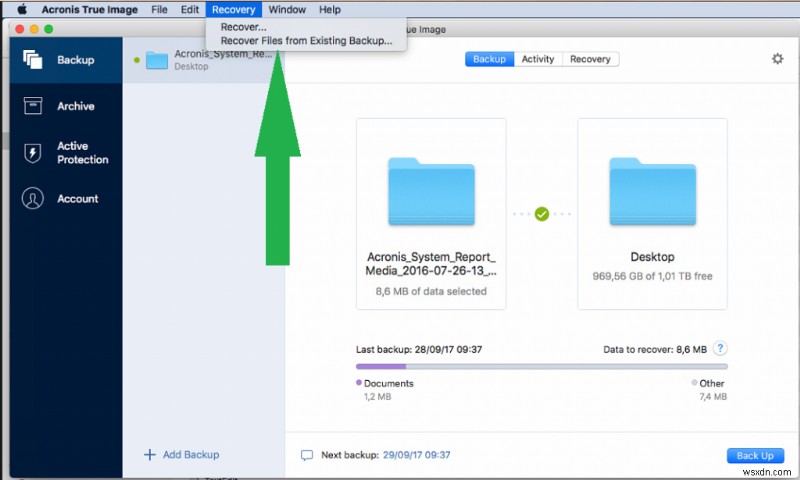Open Active Protection shield icon
Viewport: 800px width, 480px height.
point(33,153)
